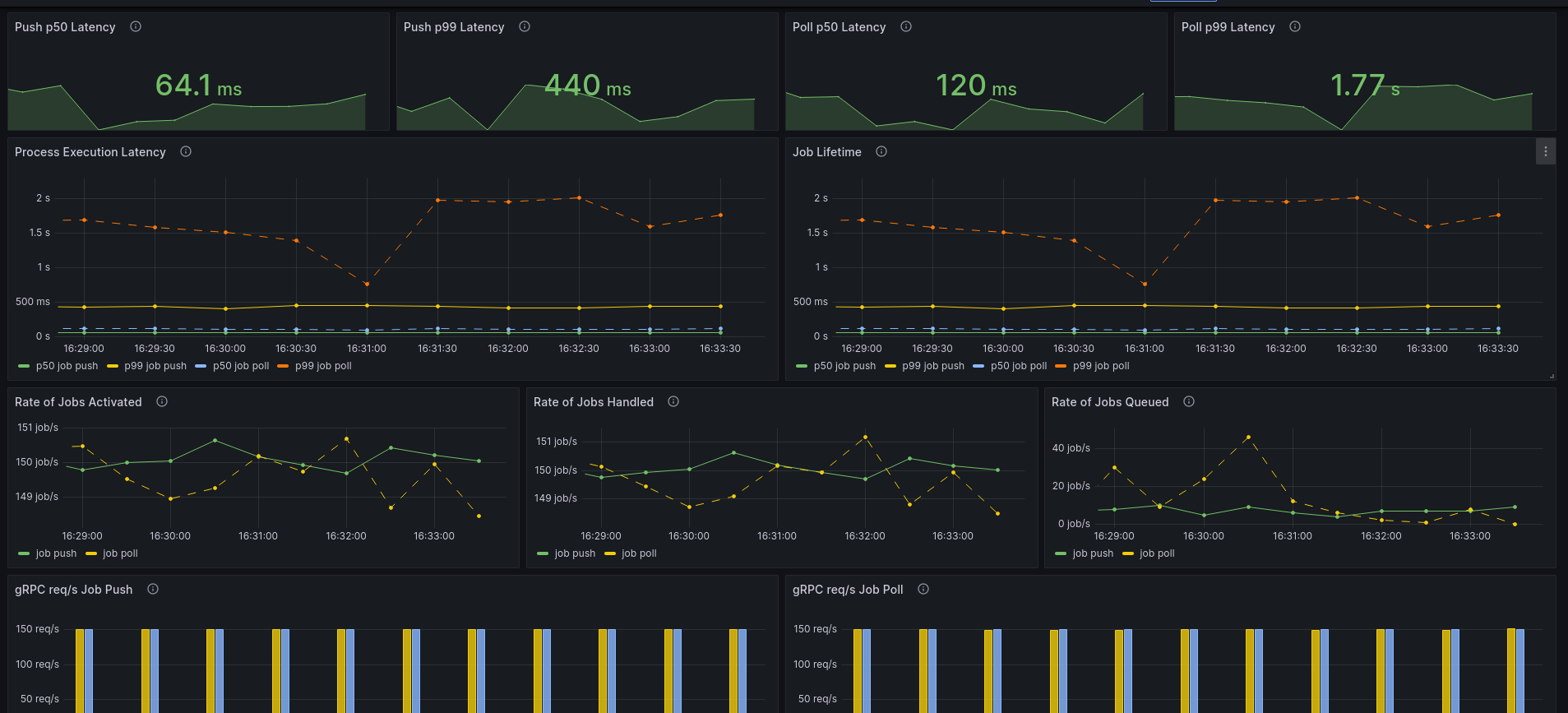Click the 64.1 ms stat value
Screen dimensions: 1568x713
click(x=198, y=85)
